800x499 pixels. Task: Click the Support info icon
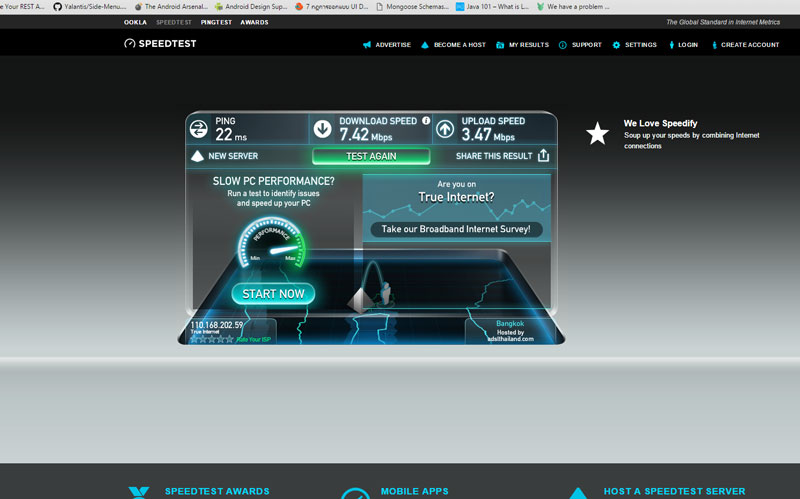pyautogui.click(x=562, y=45)
